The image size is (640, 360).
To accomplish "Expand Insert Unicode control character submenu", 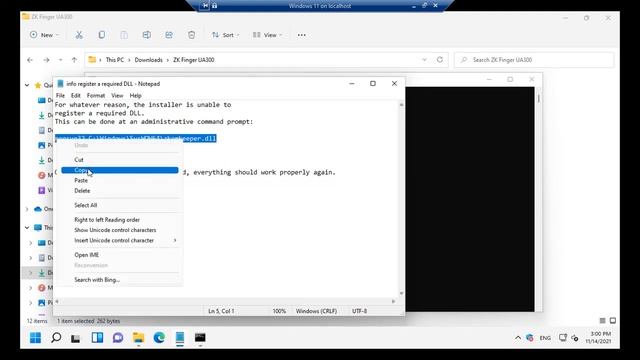I will pyautogui.click(x=120, y=240).
